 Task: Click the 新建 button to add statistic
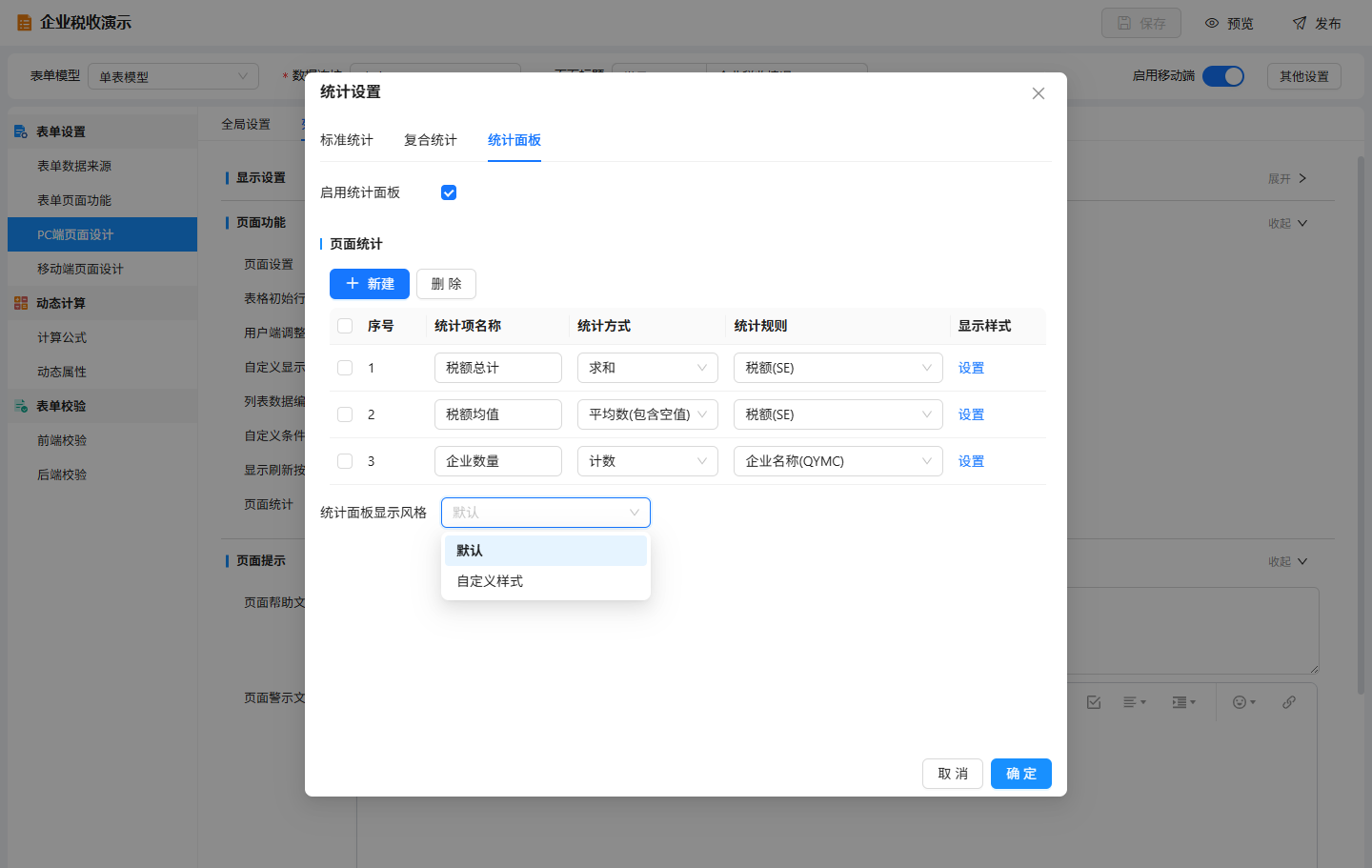pos(370,284)
